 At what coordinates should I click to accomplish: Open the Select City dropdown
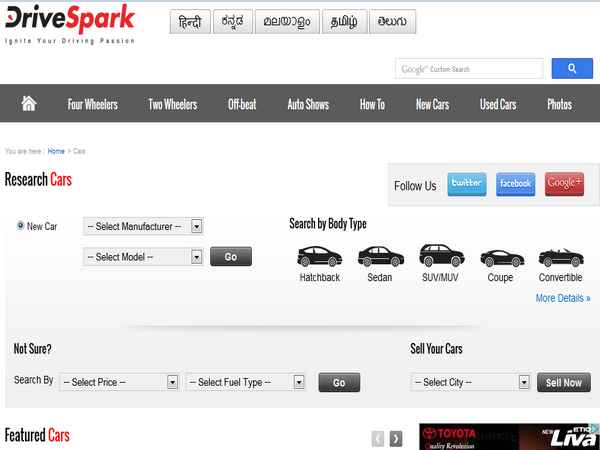471,382
